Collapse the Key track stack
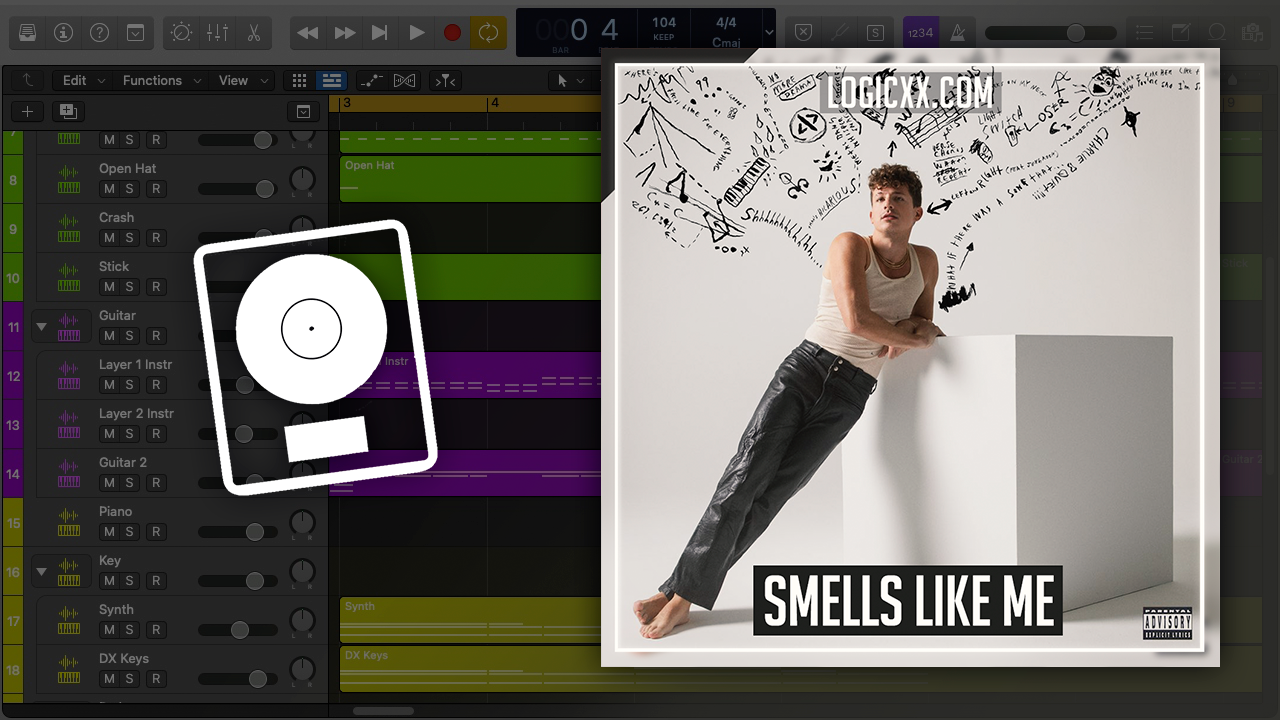Viewport: 1280px width, 720px height. pyautogui.click(x=41, y=572)
